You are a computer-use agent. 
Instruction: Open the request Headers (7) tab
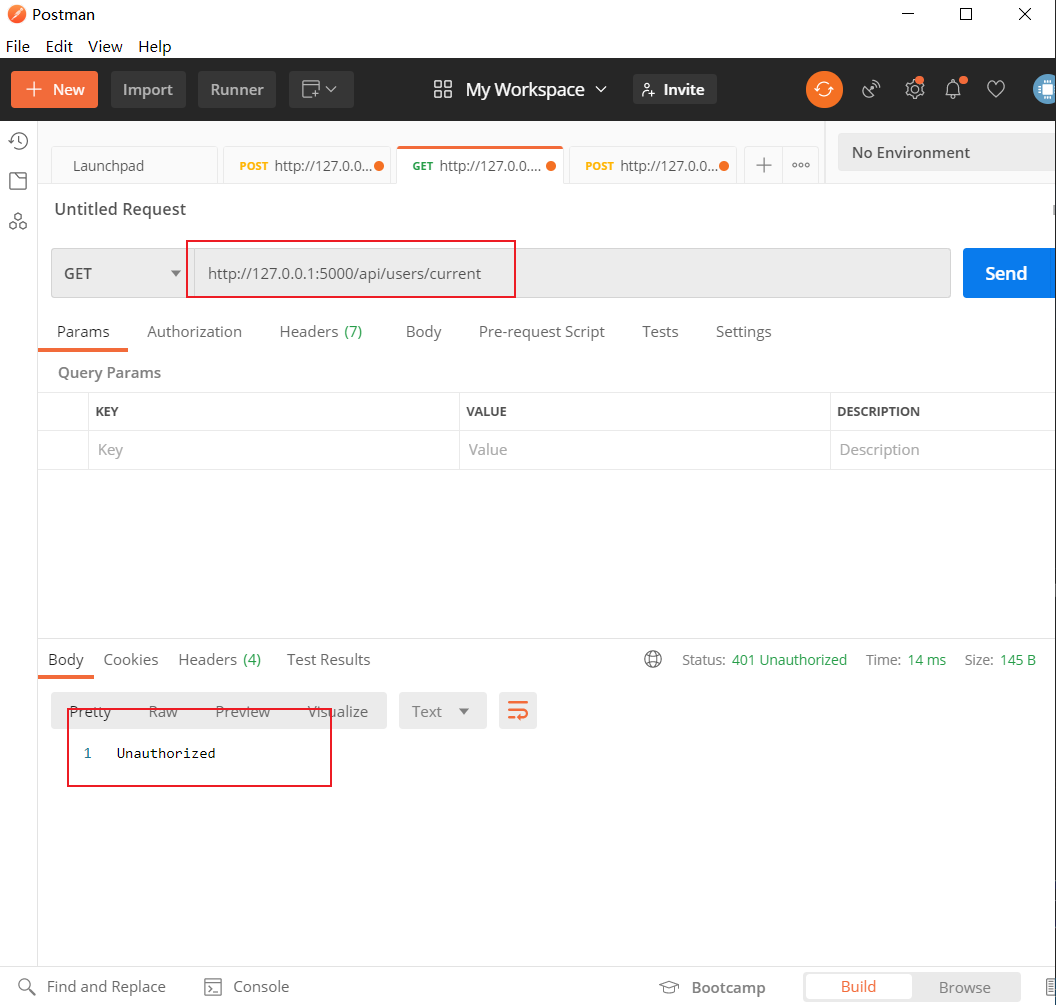321,331
